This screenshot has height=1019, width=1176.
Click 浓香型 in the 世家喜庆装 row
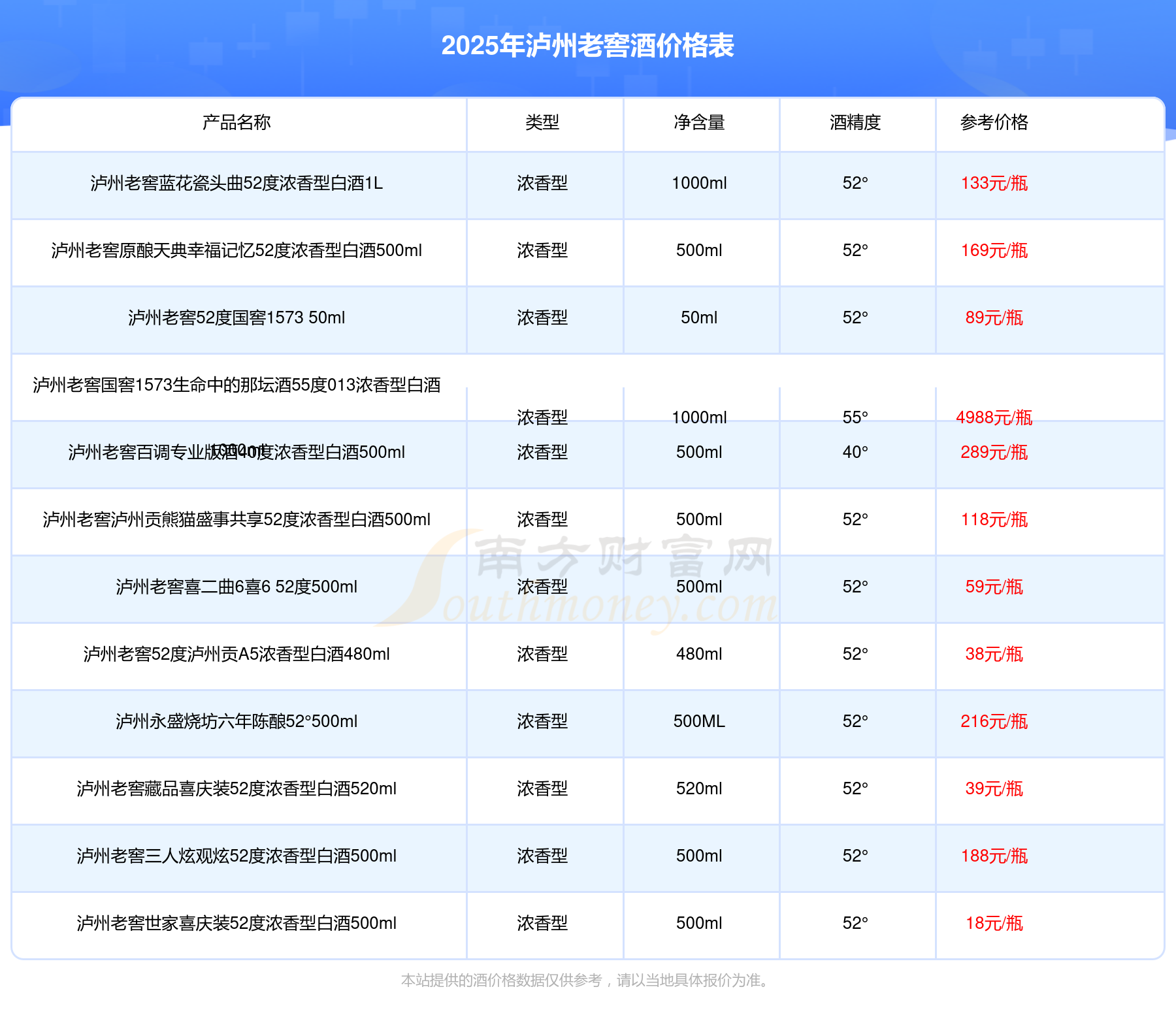pyautogui.click(x=542, y=923)
